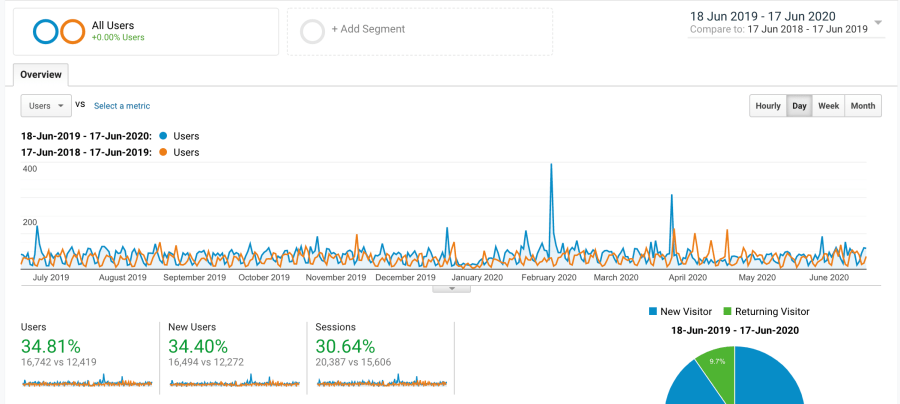
Task: Click the orange Users legend dot
Action: tap(163, 153)
